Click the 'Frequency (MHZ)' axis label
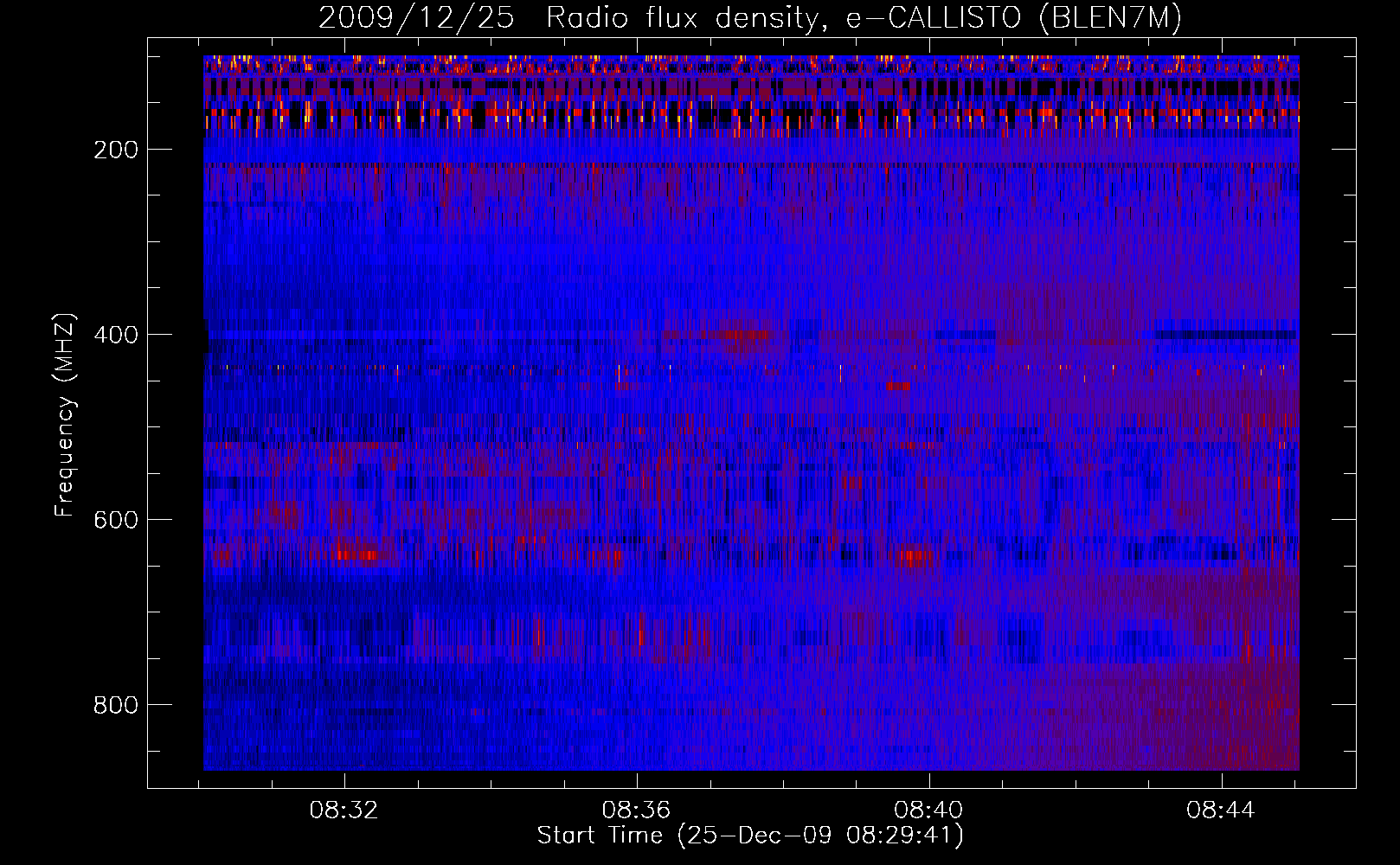The height and width of the screenshot is (865, 1400). (x=65, y=414)
